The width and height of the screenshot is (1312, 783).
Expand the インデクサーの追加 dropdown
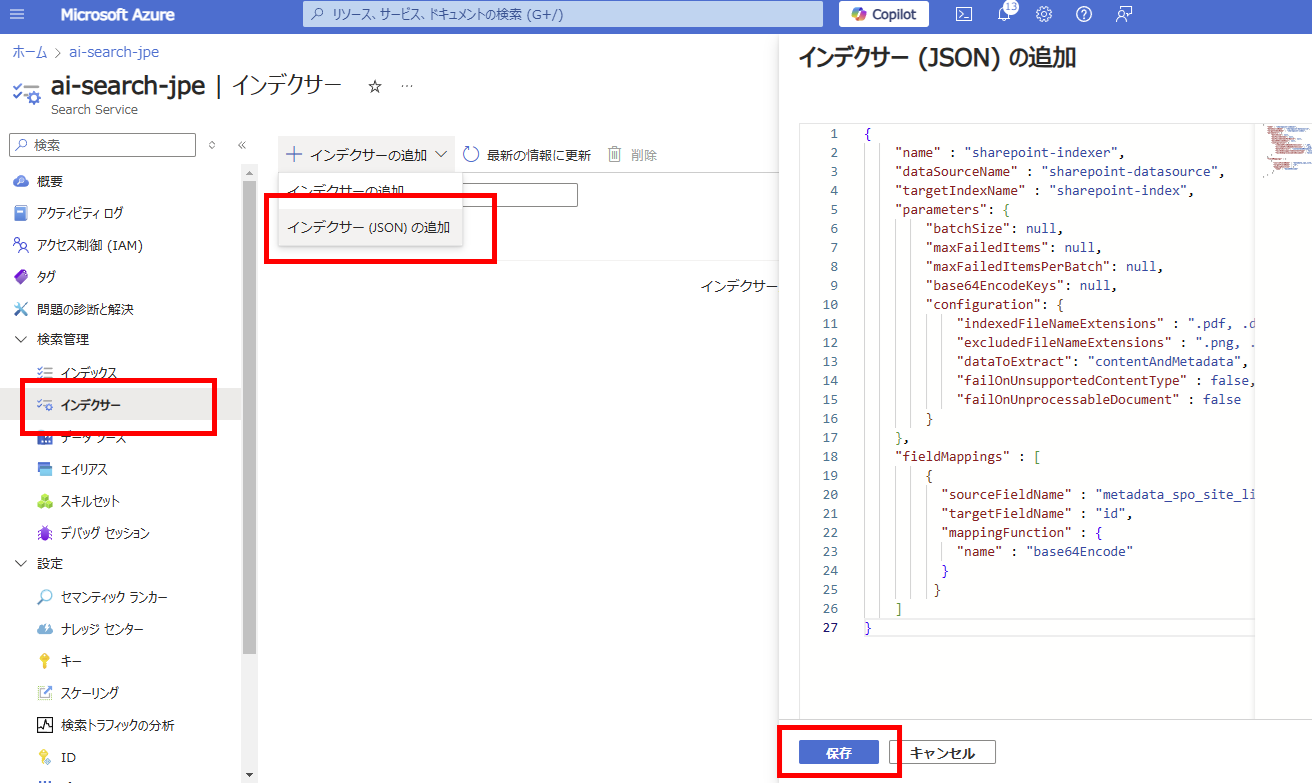(441, 155)
